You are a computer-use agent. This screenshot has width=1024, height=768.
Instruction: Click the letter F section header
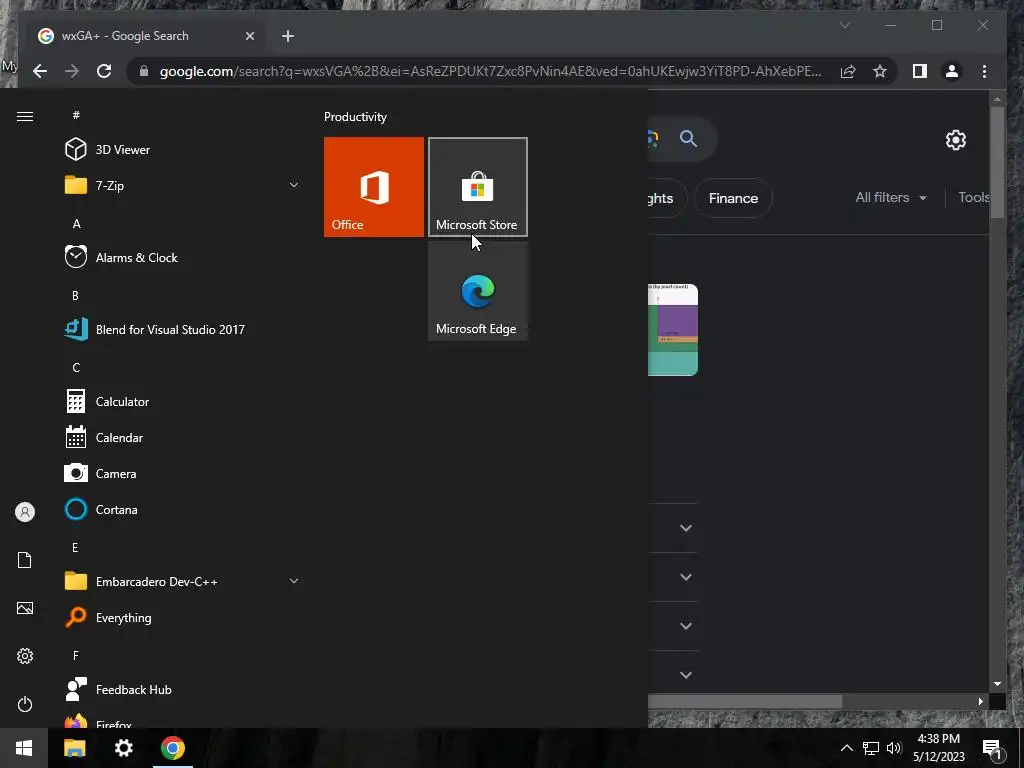pyautogui.click(x=76, y=655)
